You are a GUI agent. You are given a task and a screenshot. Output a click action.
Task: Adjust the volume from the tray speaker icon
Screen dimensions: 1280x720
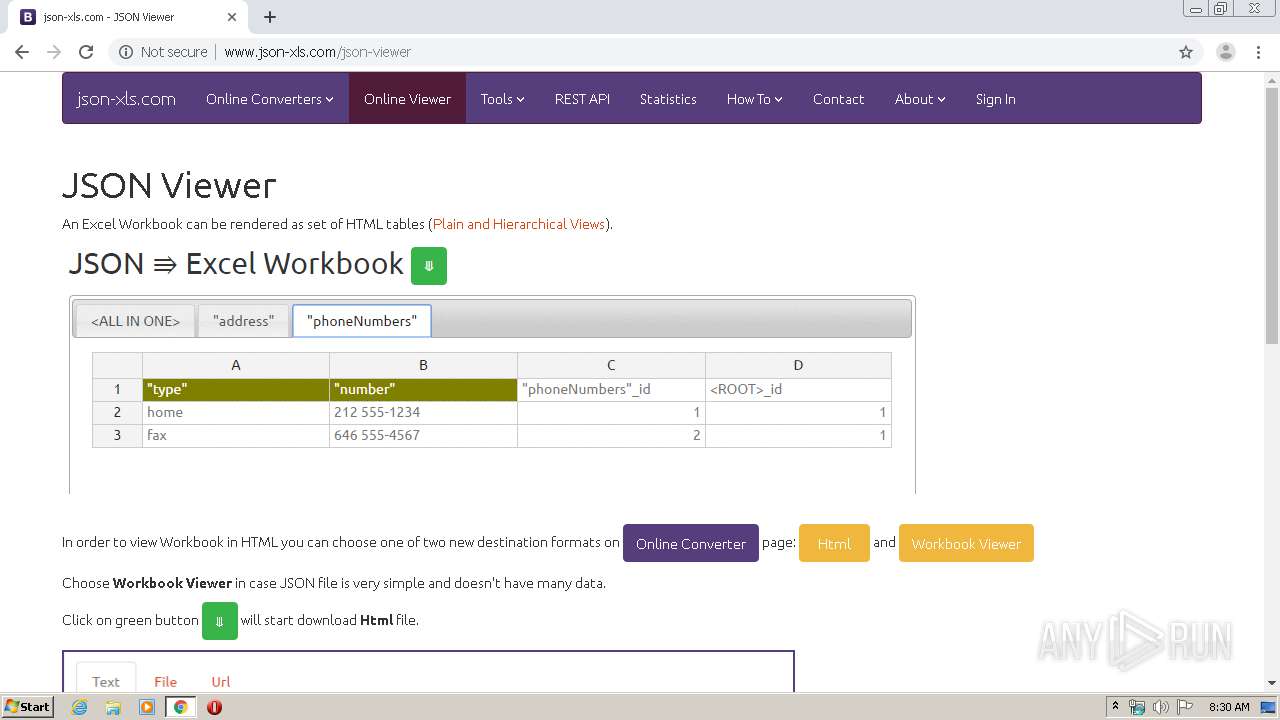[x=1160, y=707]
